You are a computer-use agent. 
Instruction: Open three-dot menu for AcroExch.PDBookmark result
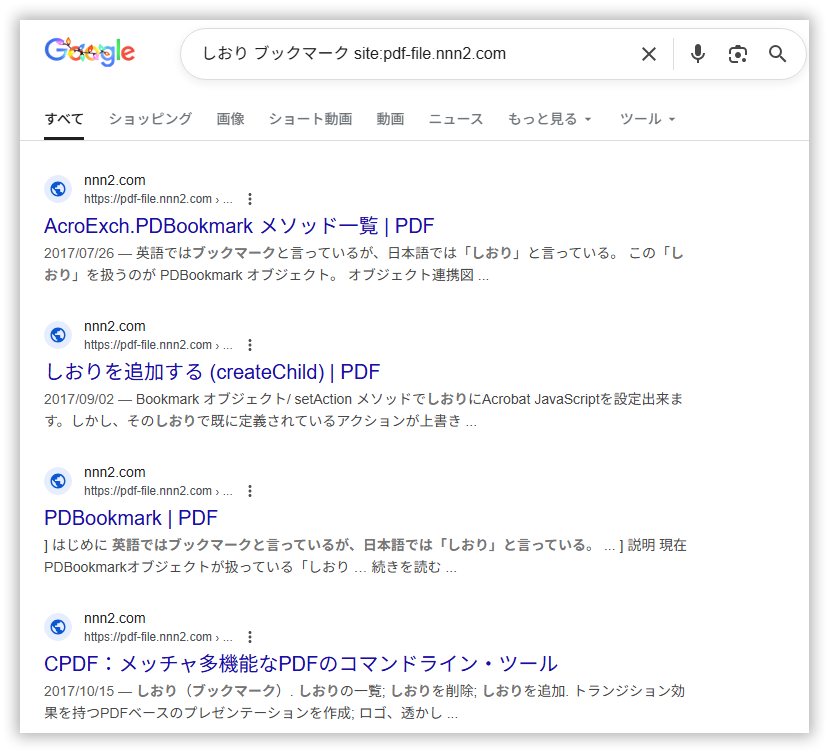point(250,199)
